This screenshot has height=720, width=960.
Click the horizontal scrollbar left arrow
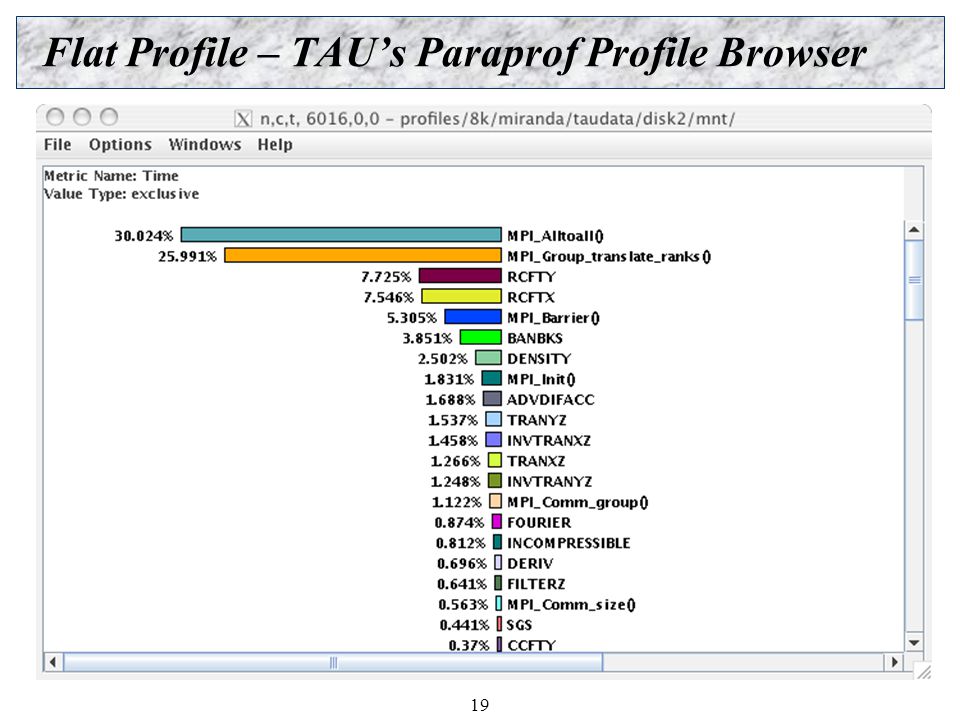click(53, 662)
